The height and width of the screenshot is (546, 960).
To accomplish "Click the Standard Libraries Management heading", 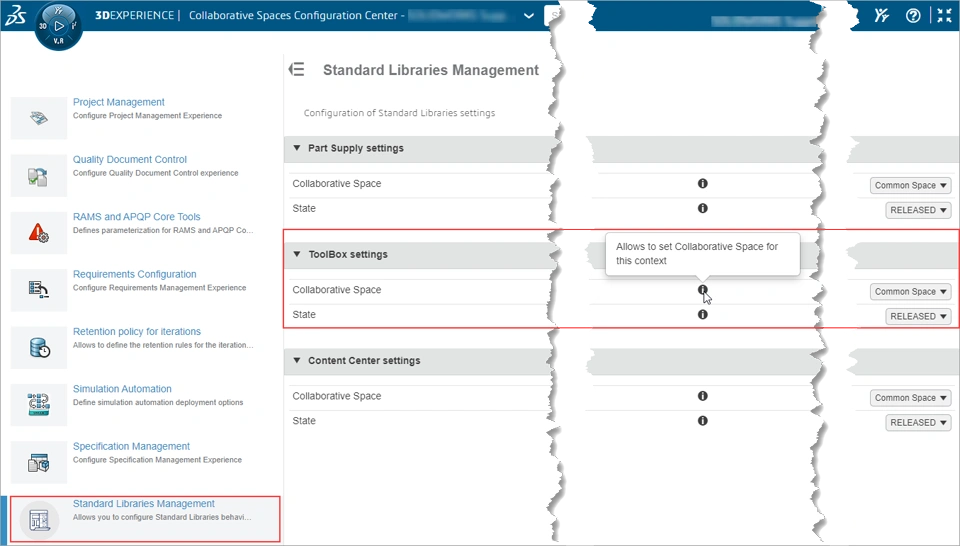I will [x=431, y=70].
